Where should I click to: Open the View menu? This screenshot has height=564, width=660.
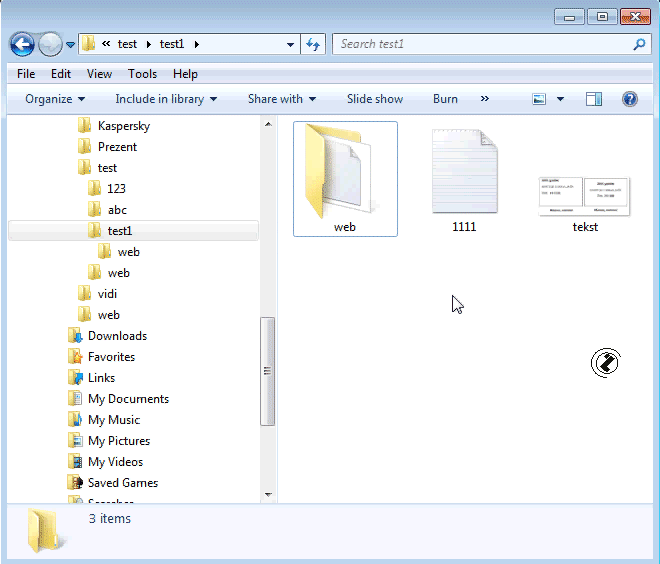(x=99, y=74)
